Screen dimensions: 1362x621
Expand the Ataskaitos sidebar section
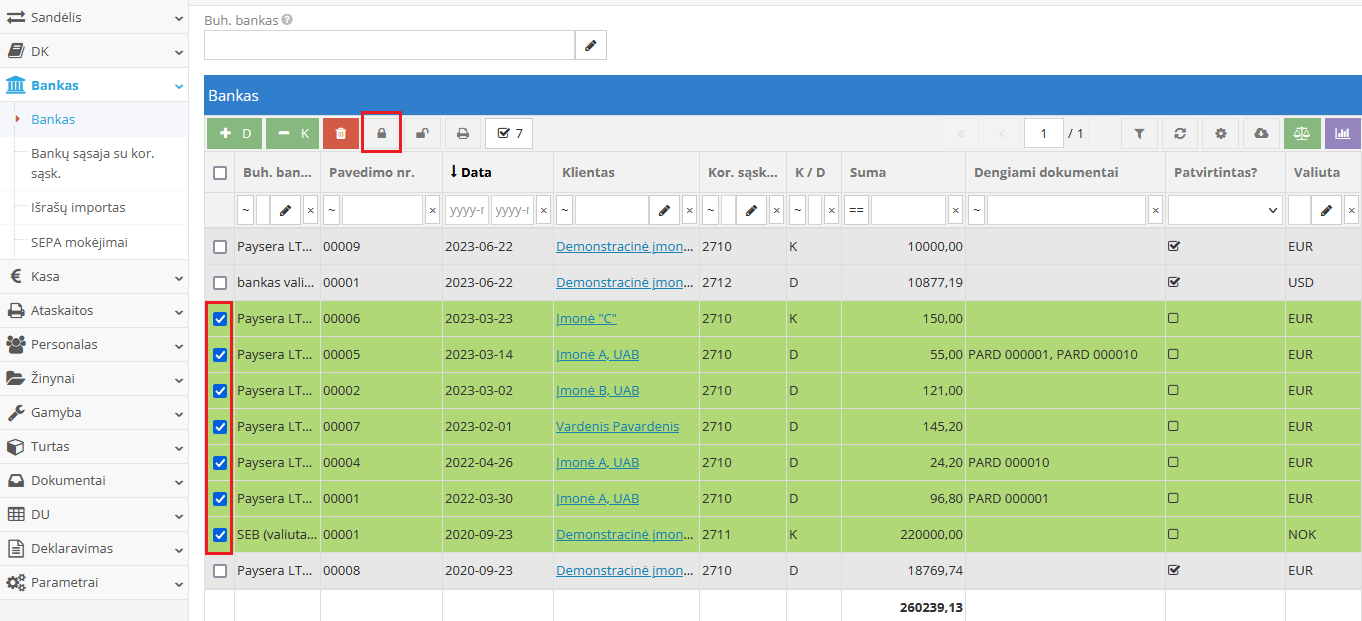click(x=94, y=311)
